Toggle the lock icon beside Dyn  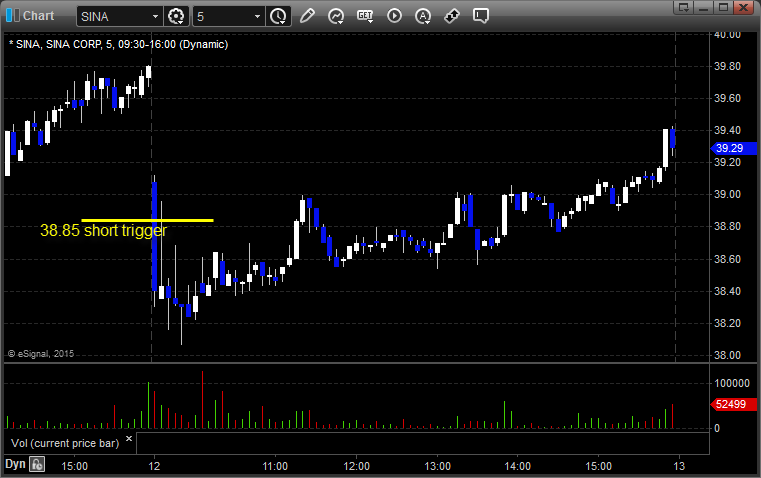tap(37, 464)
